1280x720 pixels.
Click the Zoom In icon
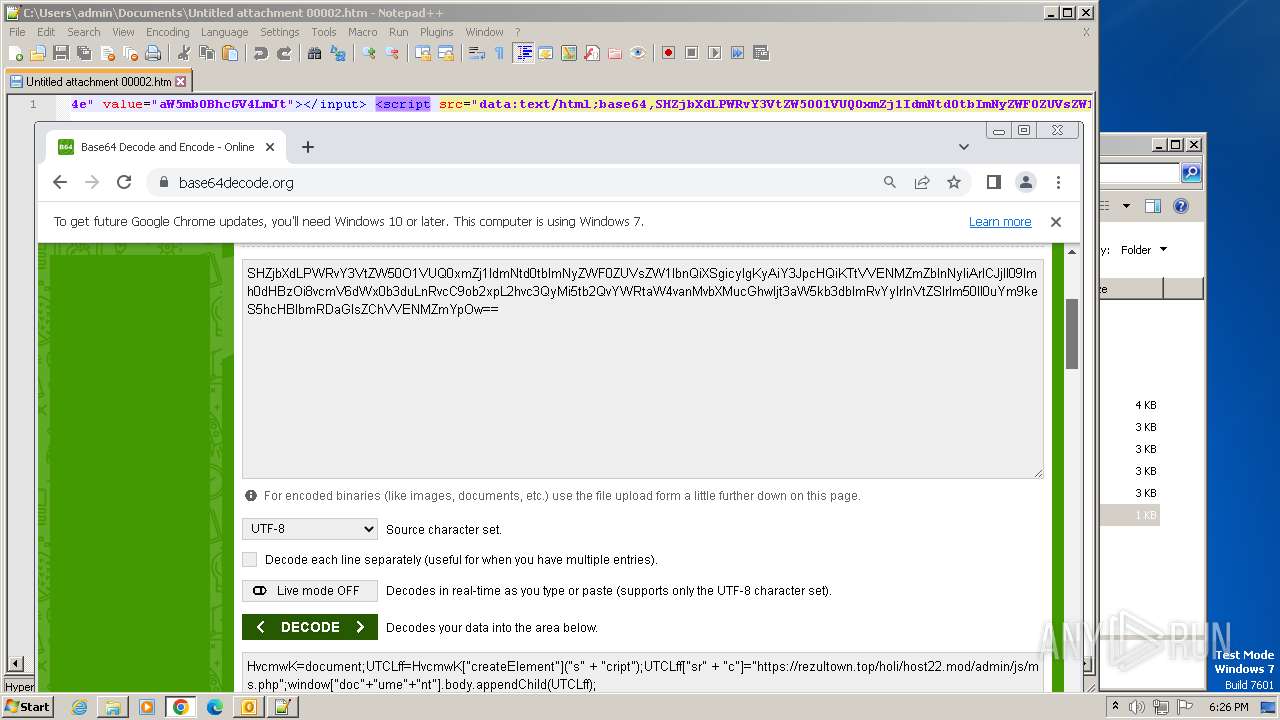[x=369, y=53]
